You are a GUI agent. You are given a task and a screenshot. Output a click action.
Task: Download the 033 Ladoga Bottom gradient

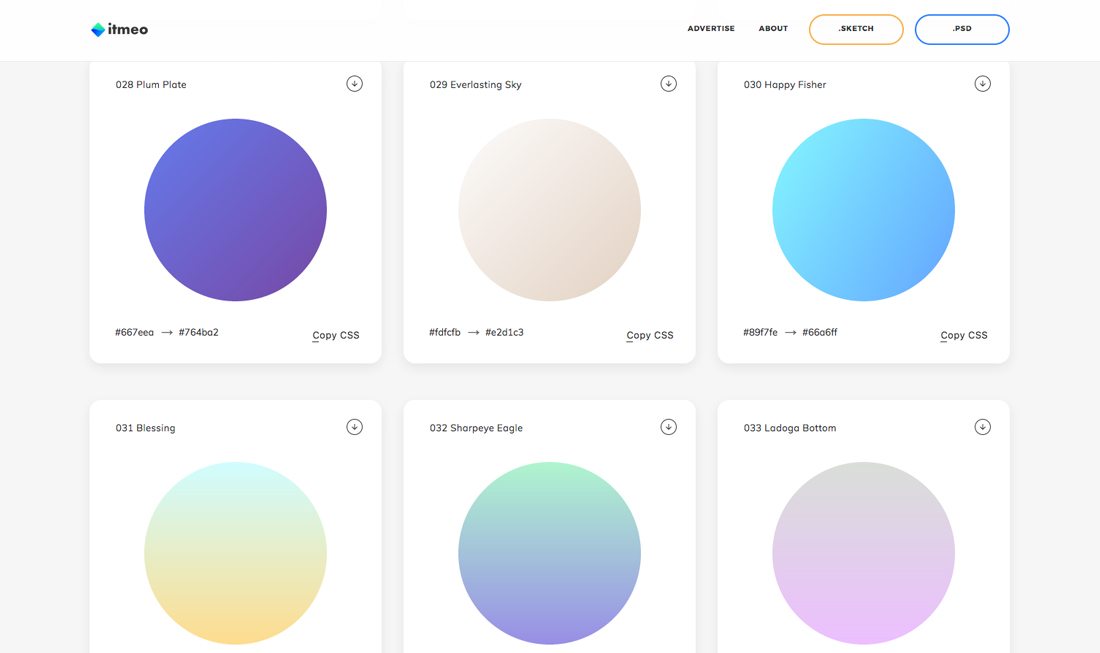982,426
